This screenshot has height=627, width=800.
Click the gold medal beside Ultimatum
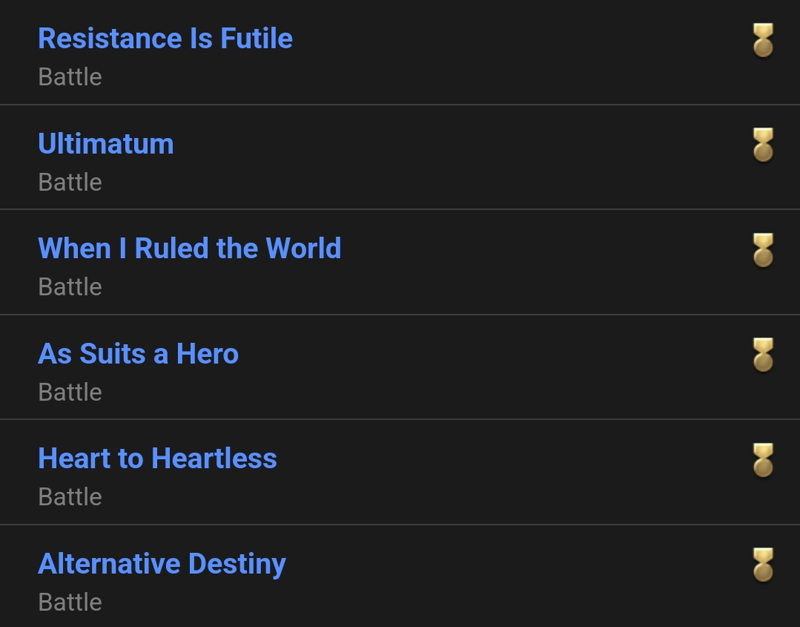point(763,145)
